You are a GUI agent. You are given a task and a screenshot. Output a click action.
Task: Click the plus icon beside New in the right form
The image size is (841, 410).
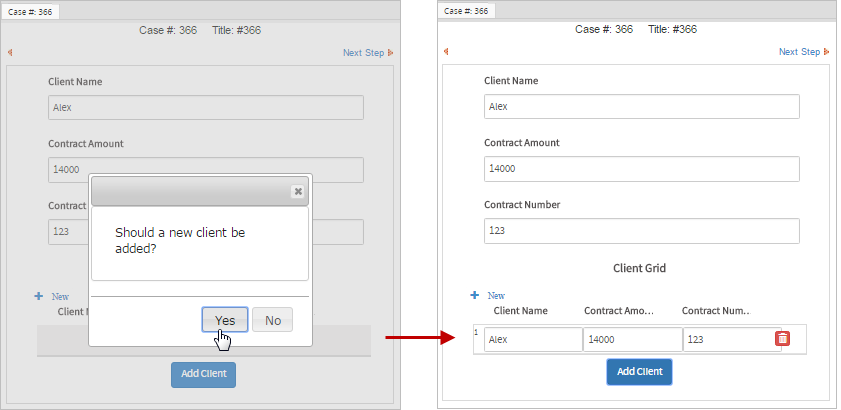[474, 295]
